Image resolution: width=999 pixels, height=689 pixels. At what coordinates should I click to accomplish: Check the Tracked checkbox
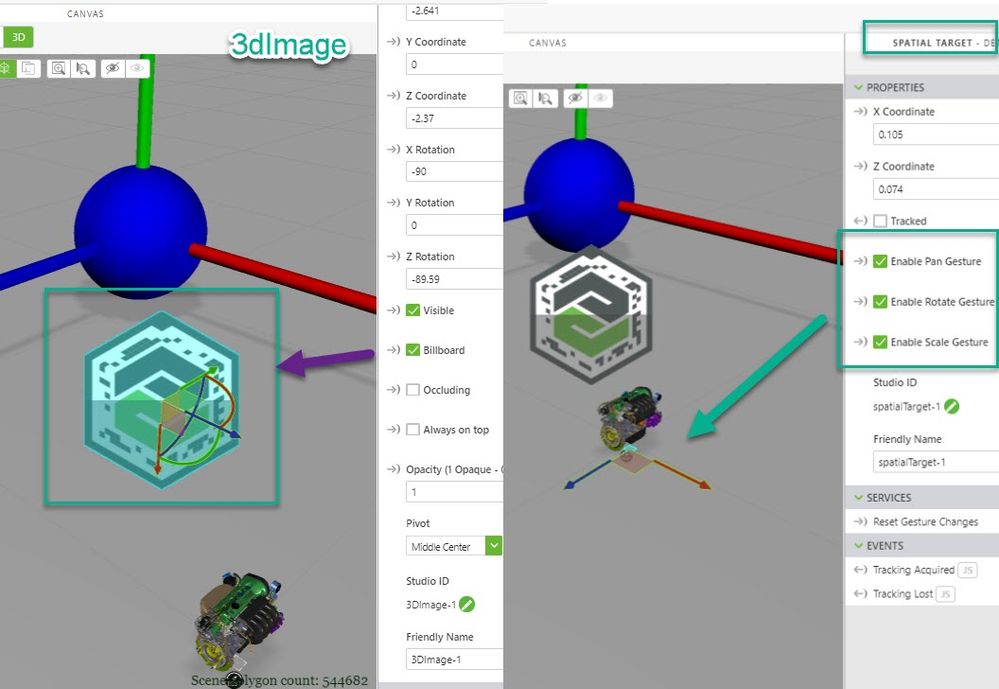coord(880,221)
